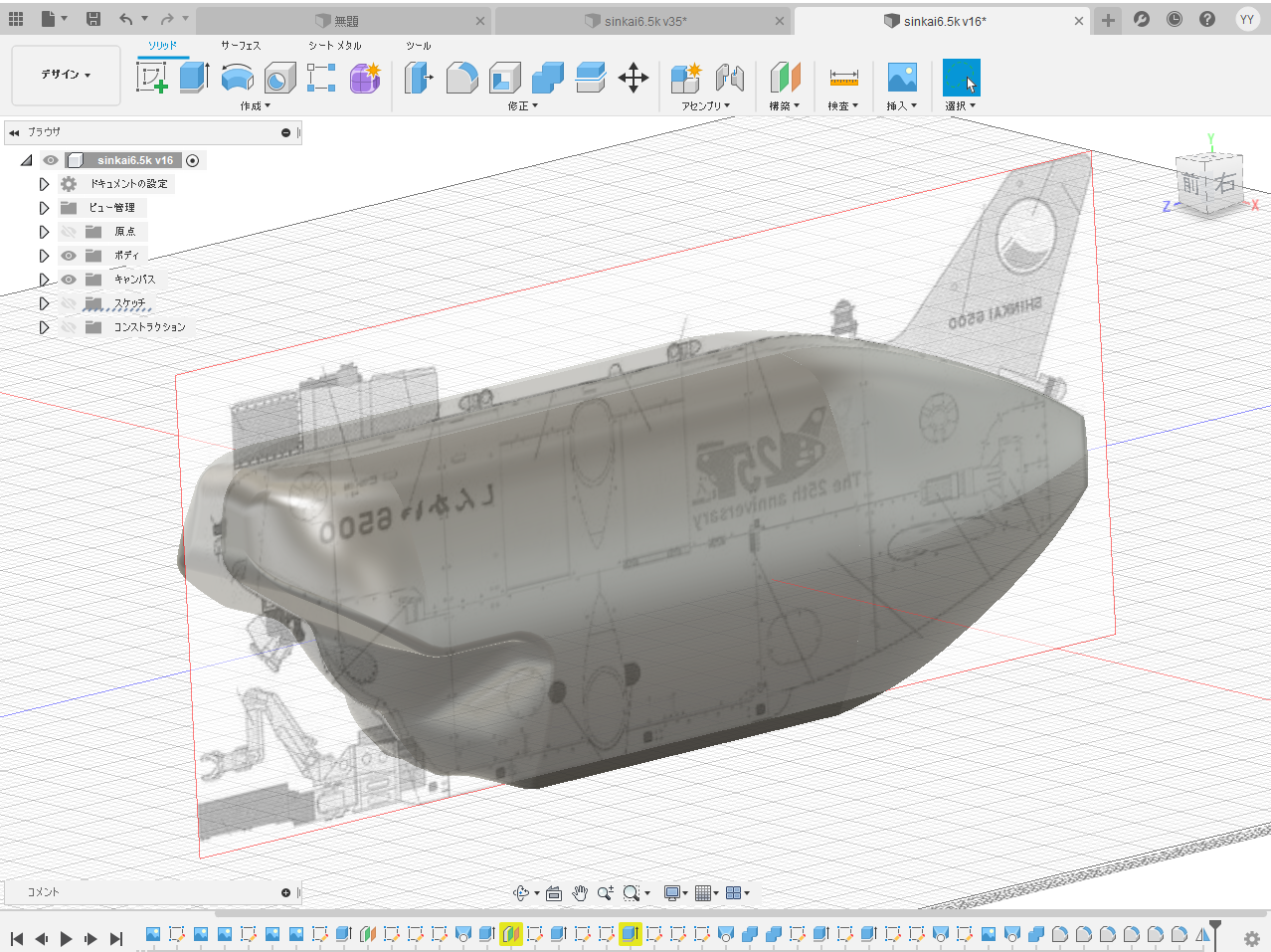Activate the sinkai6.5k v16 component radio button

193,160
